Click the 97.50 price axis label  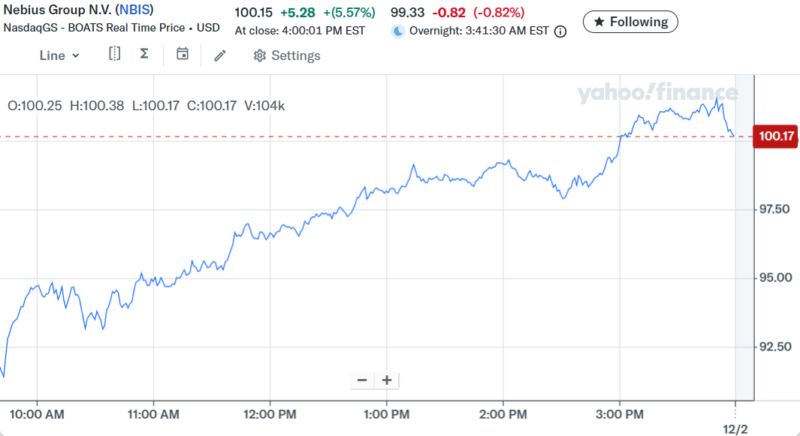click(773, 209)
